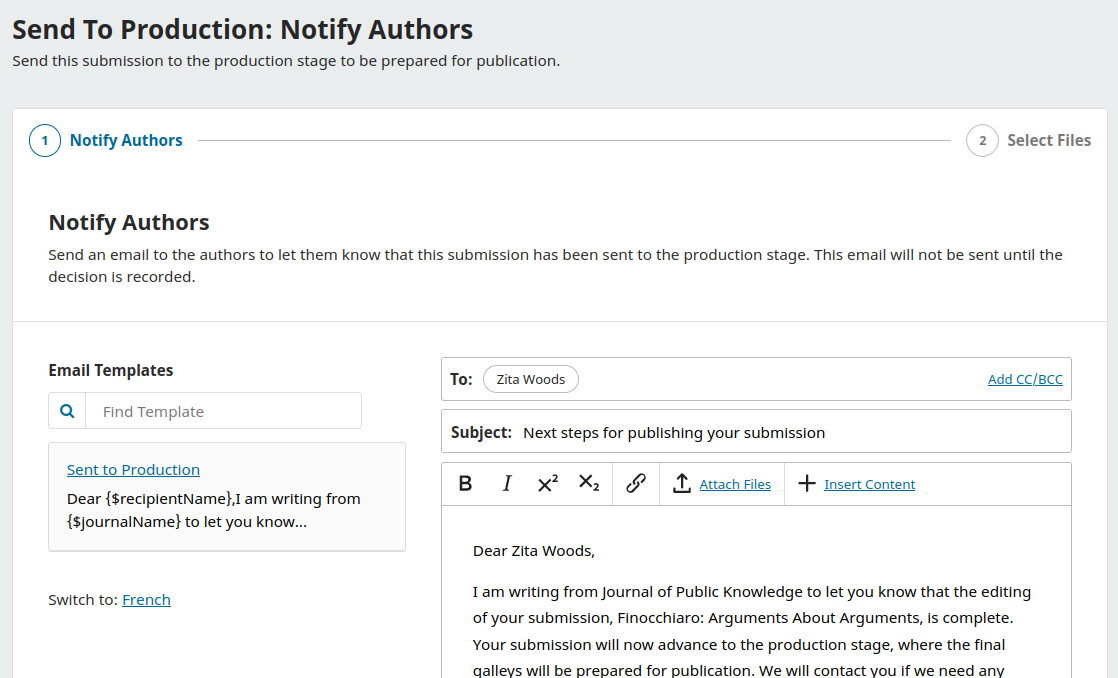The height and width of the screenshot is (678, 1118).
Task: Click the Subject field text
Action: (674, 433)
